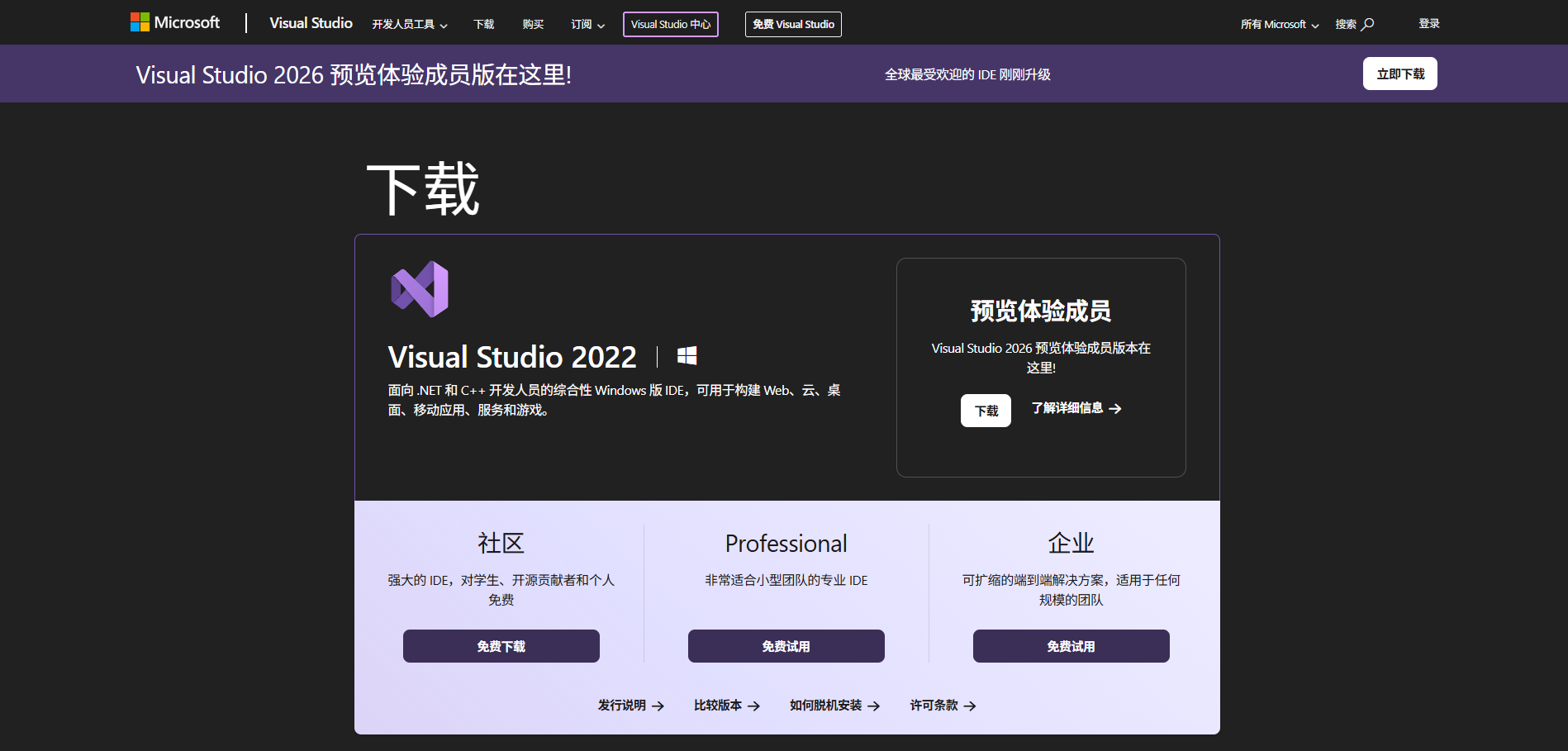Click the Visual Studio 2022 heading

[512, 357]
